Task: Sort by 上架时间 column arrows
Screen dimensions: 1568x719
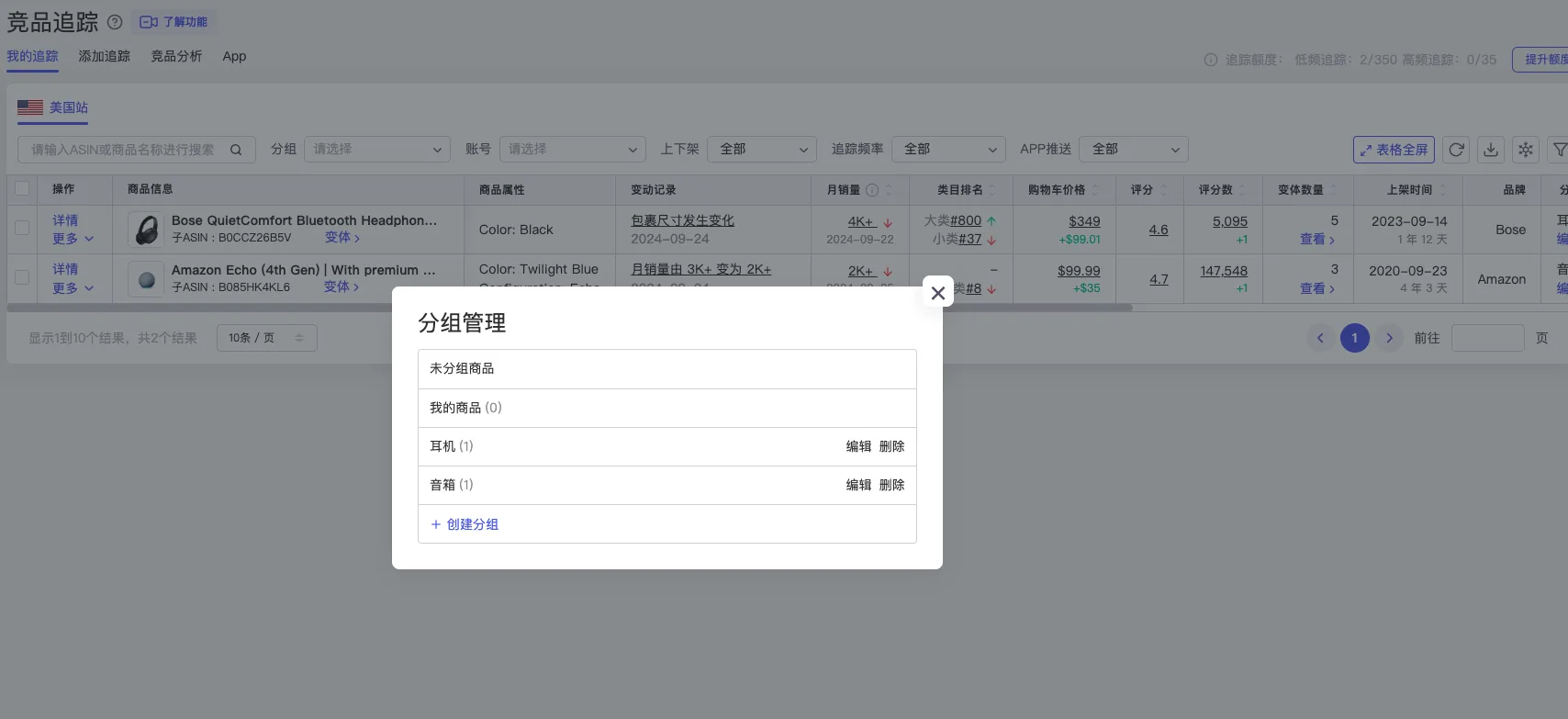Action: 1442,190
